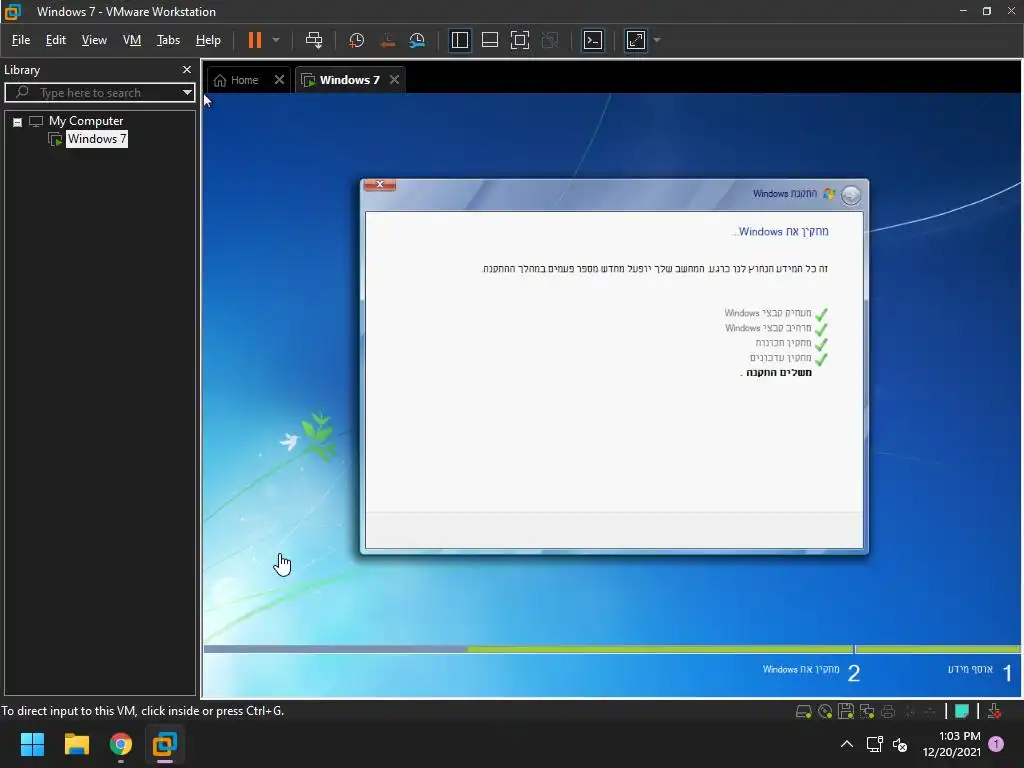Viewport: 1024px width, 768px height.
Task: Open File Explorer from the taskbar
Action: coord(76,744)
